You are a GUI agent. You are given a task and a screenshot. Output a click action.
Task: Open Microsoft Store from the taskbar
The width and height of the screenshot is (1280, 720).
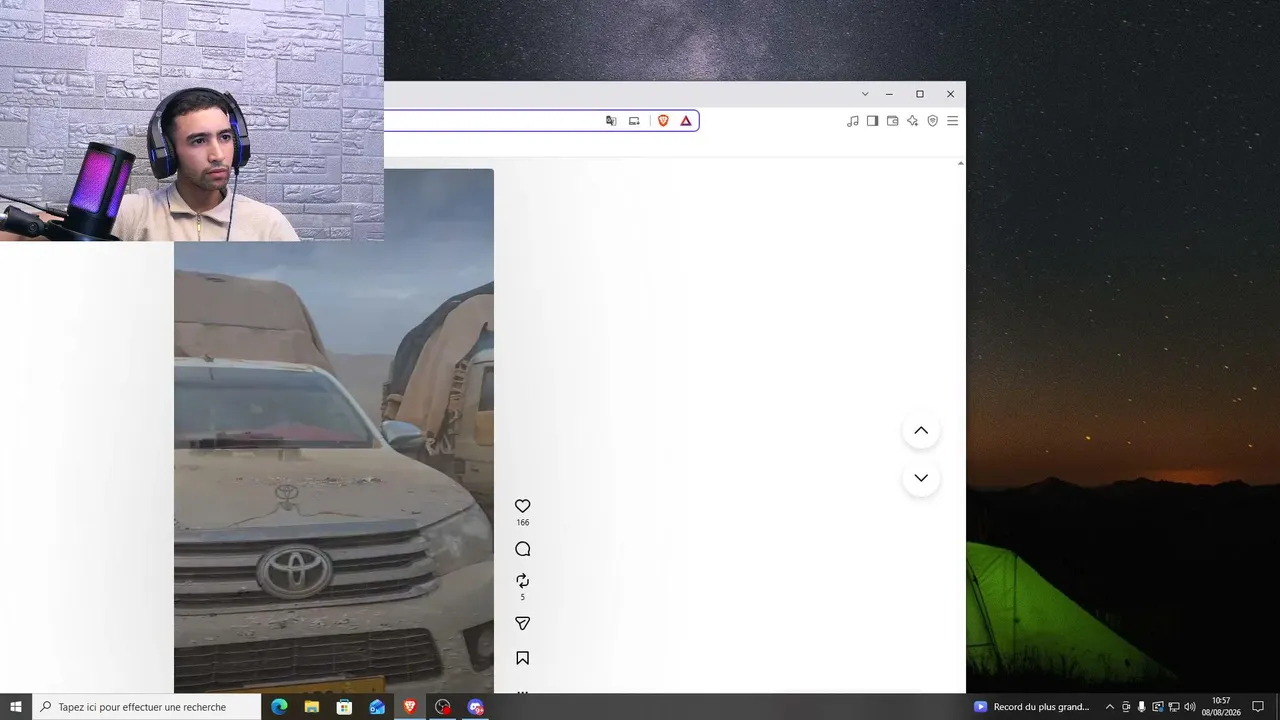coord(344,707)
